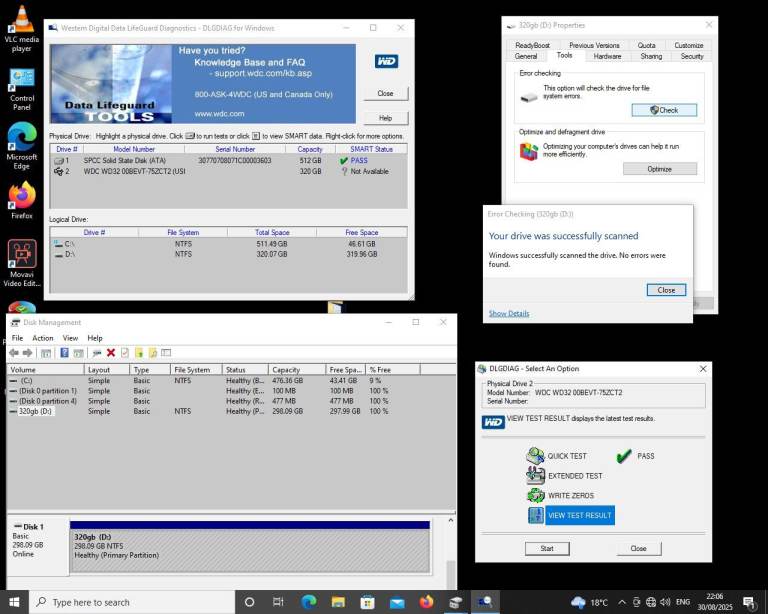Switch to the Hardware tab
768x614 pixels.
point(607,56)
